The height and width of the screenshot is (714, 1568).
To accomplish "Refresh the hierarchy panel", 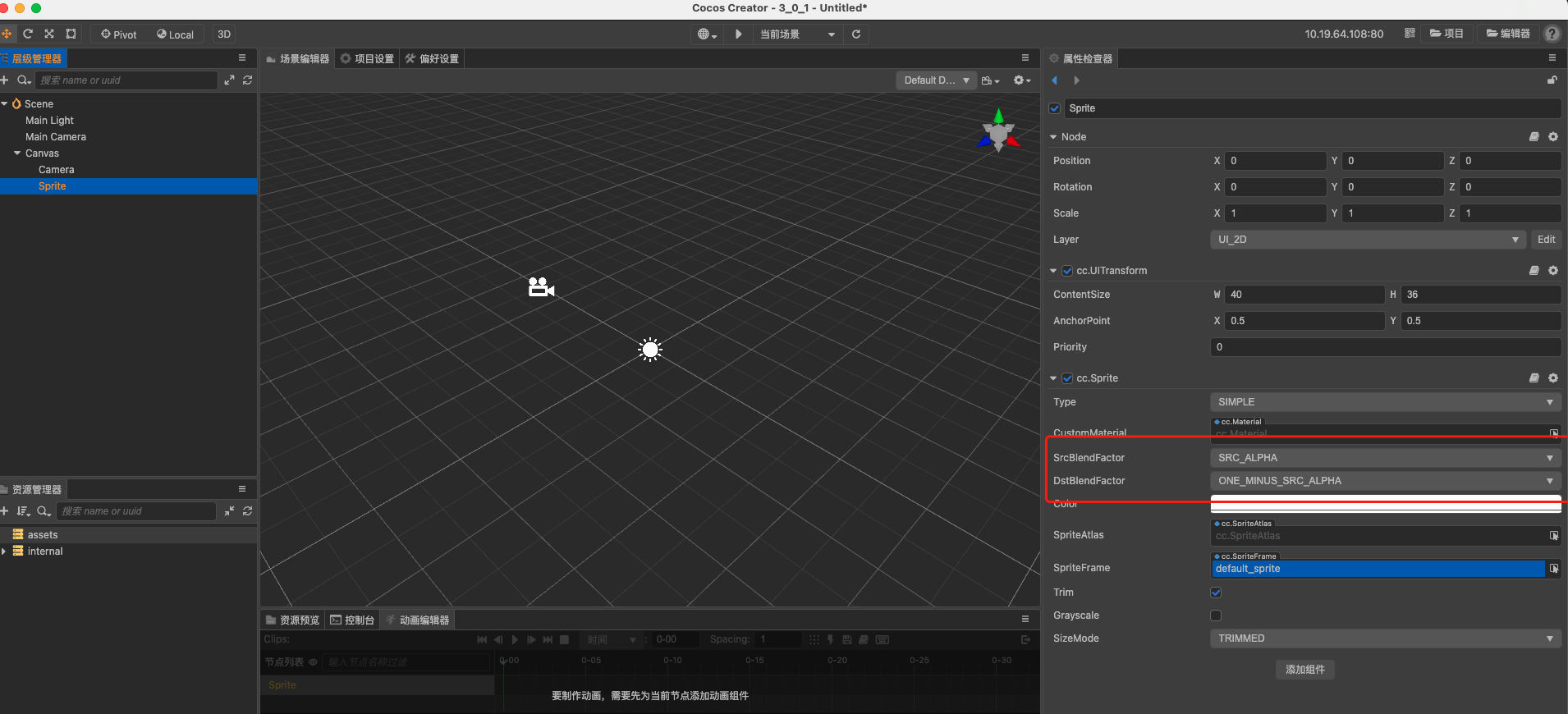I will point(247,80).
